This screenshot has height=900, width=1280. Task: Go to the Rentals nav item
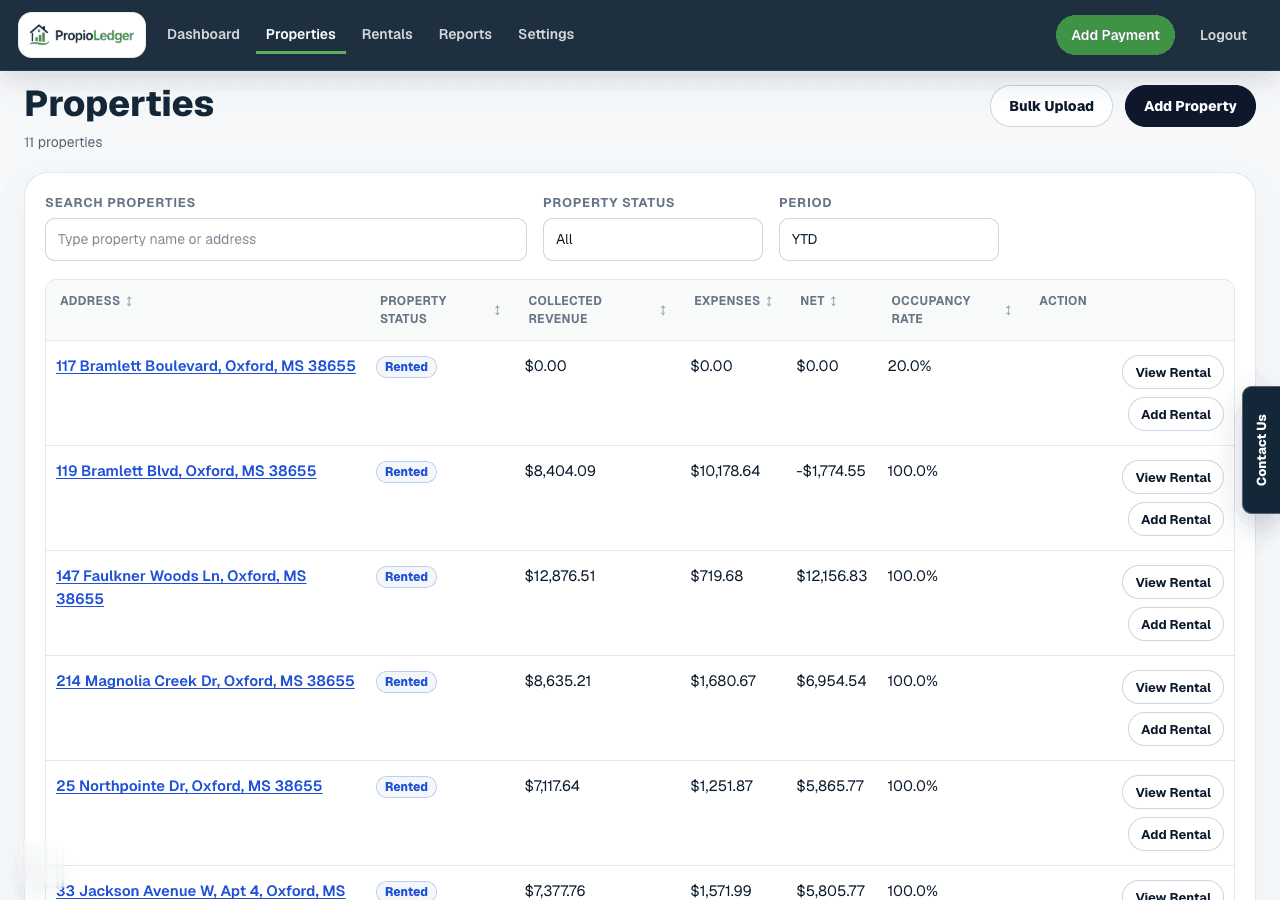click(x=387, y=34)
